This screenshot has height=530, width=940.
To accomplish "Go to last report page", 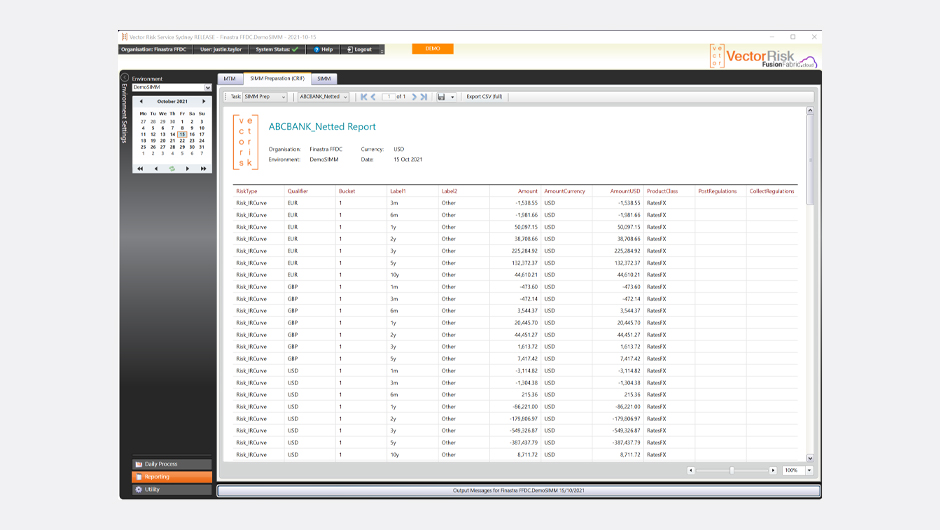I will point(424,97).
